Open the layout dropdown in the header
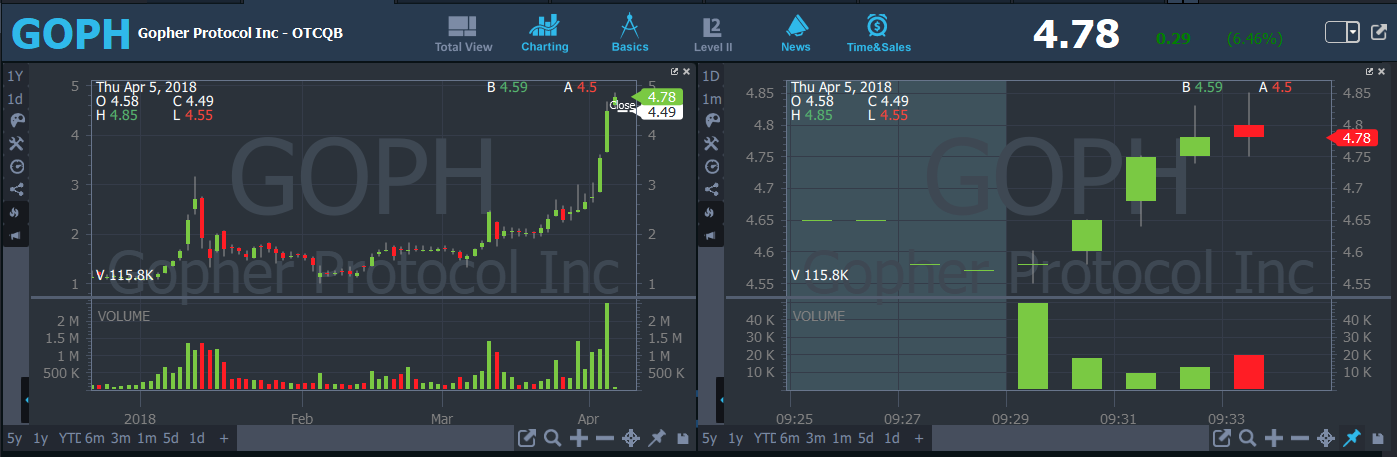The image size is (1397, 457). 1353,32
